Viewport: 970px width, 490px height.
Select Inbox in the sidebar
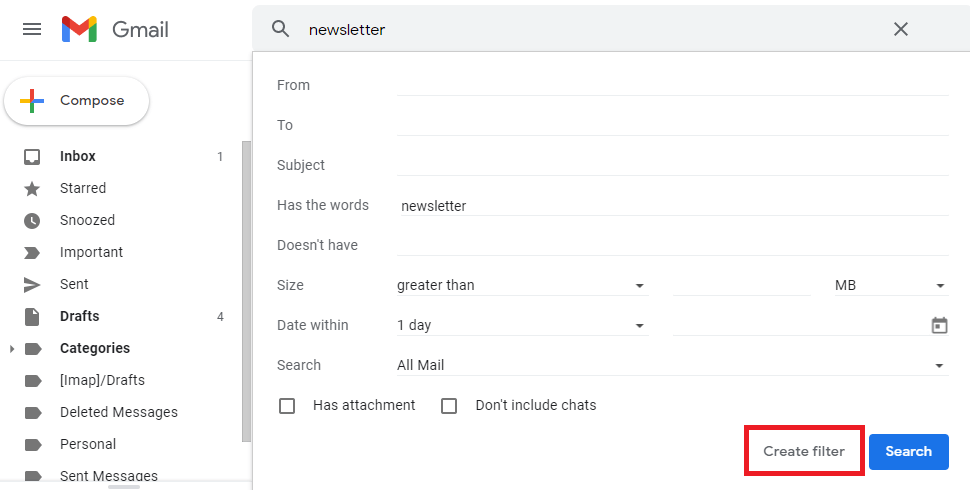(x=78, y=156)
